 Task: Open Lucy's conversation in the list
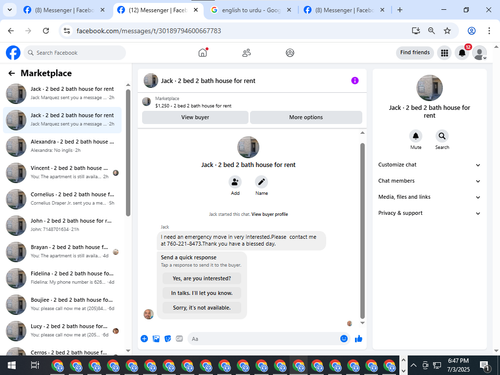click(62, 330)
